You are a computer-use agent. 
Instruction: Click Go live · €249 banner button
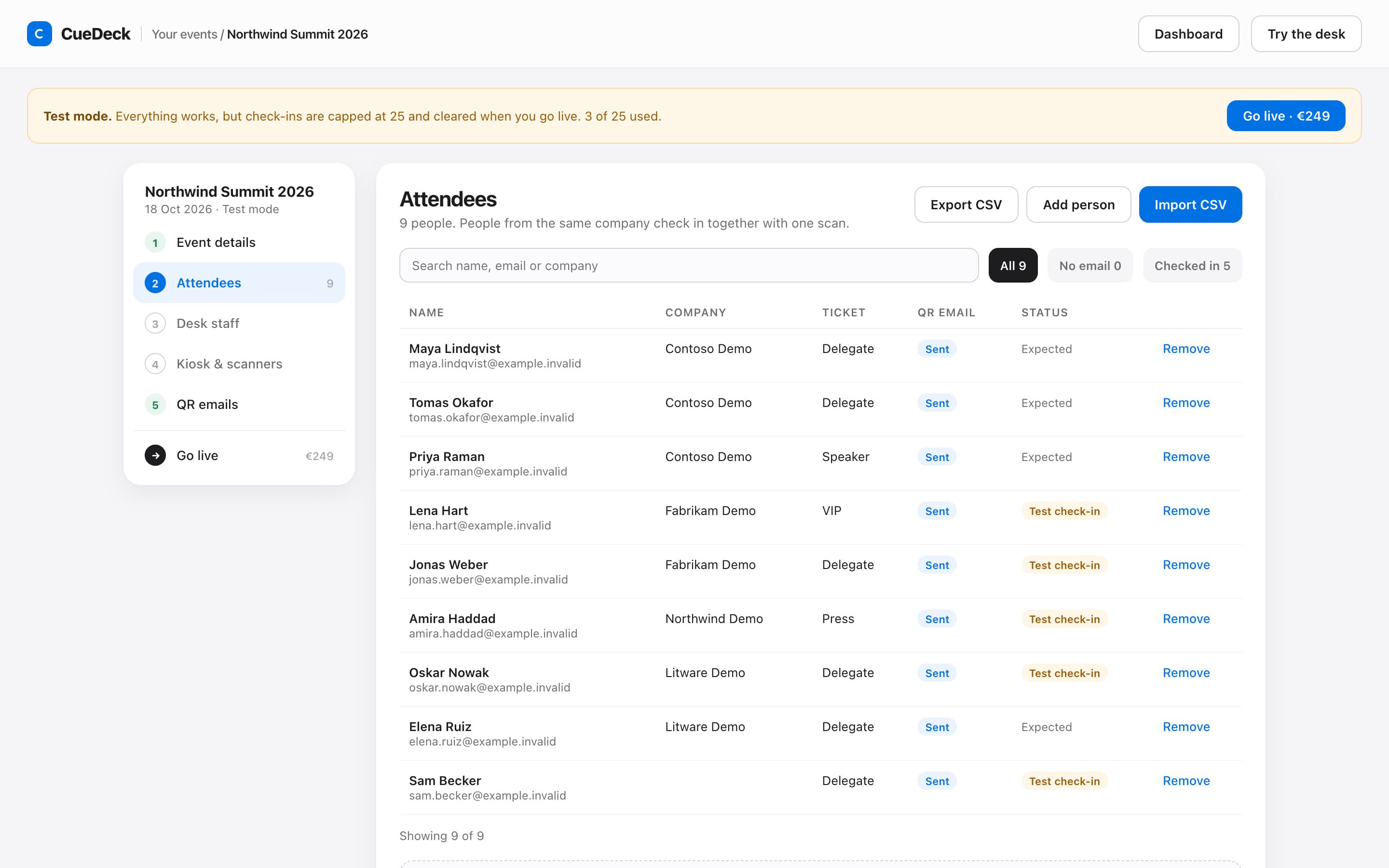tap(1286, 116)
